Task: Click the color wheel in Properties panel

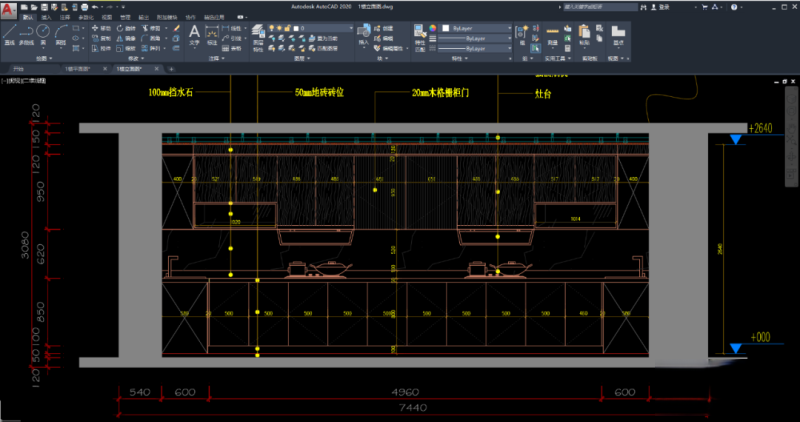Action: (434, 29)
